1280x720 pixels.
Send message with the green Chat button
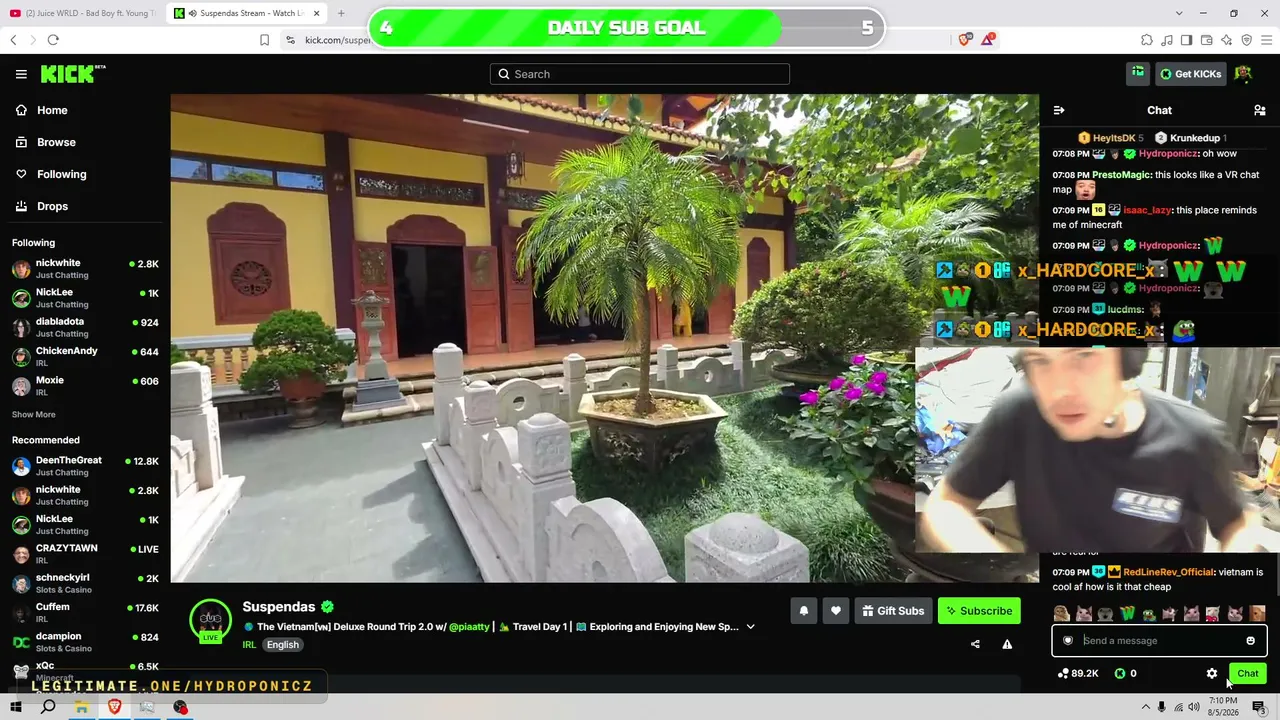[1247, 674]
